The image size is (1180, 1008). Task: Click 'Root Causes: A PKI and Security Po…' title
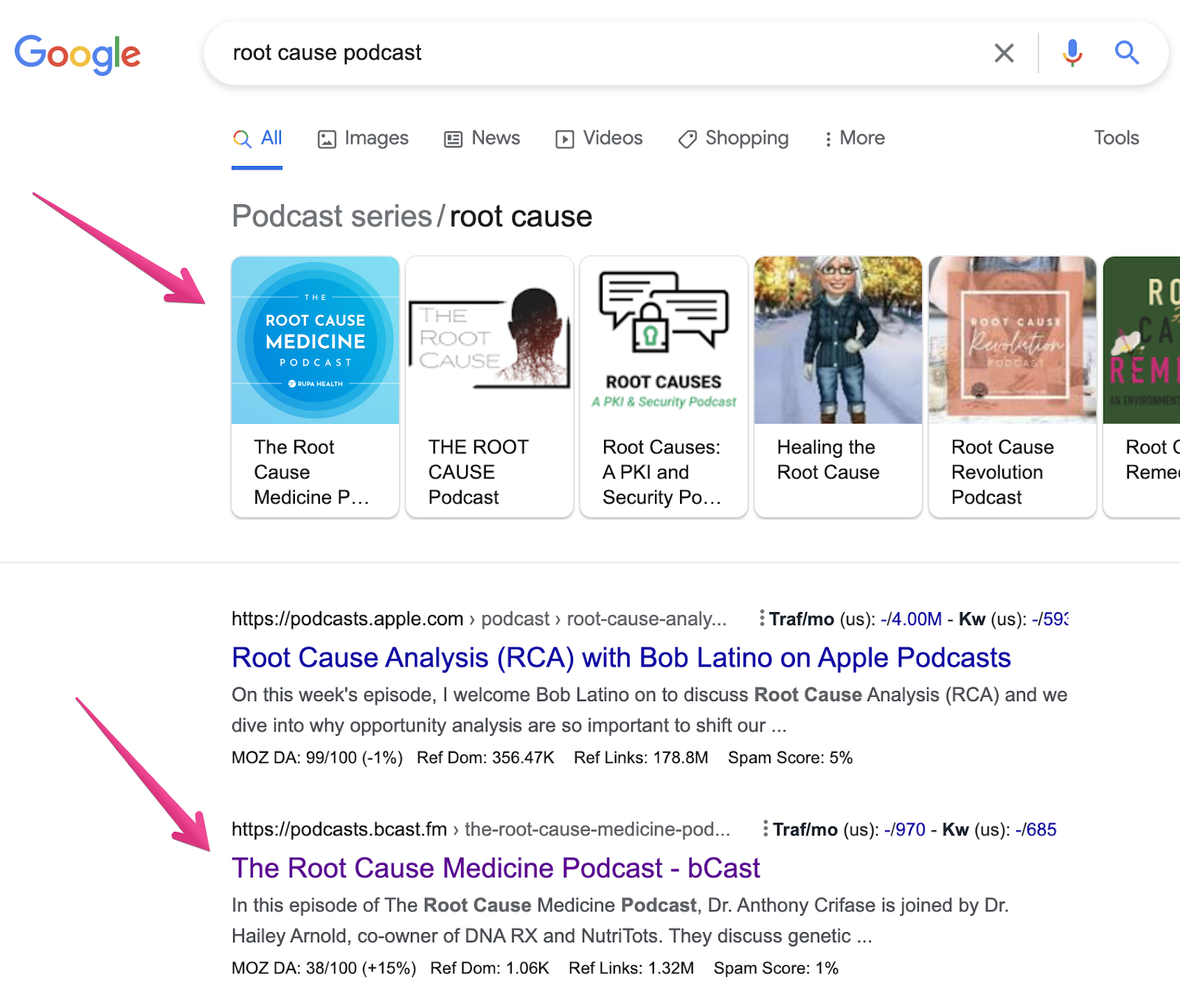662,472
